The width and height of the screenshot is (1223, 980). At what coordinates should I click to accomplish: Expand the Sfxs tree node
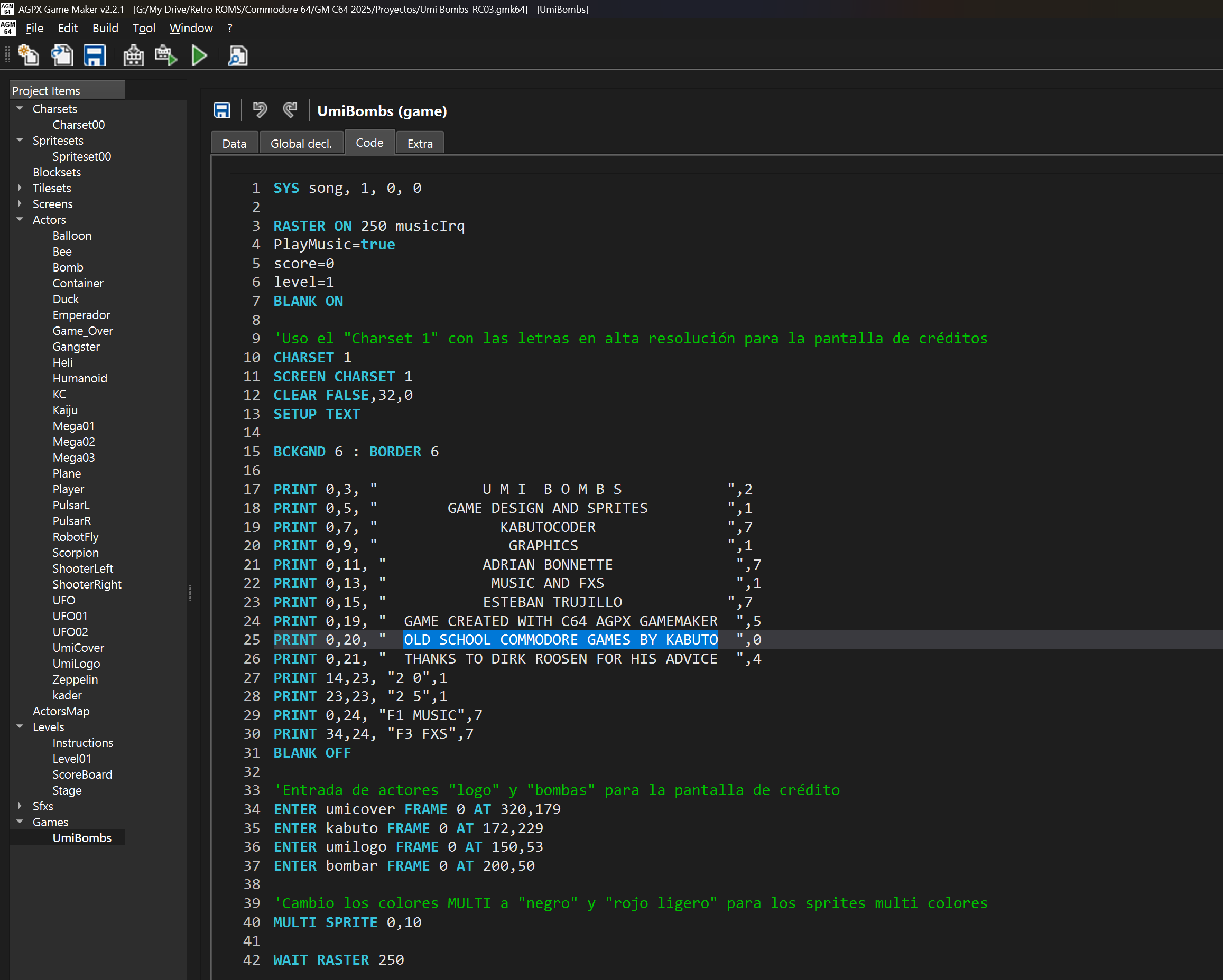[20, 806]
